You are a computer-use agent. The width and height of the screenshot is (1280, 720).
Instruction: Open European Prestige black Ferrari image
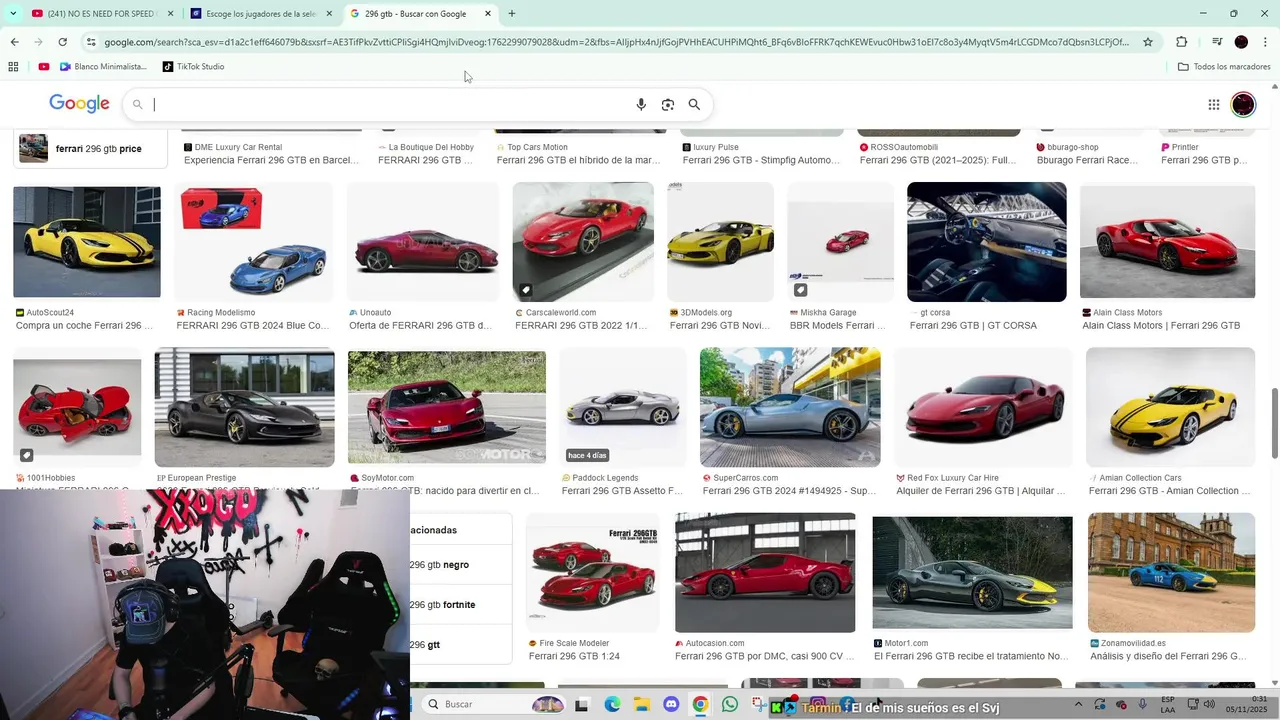pyautogui.click(x=245, y=407)
